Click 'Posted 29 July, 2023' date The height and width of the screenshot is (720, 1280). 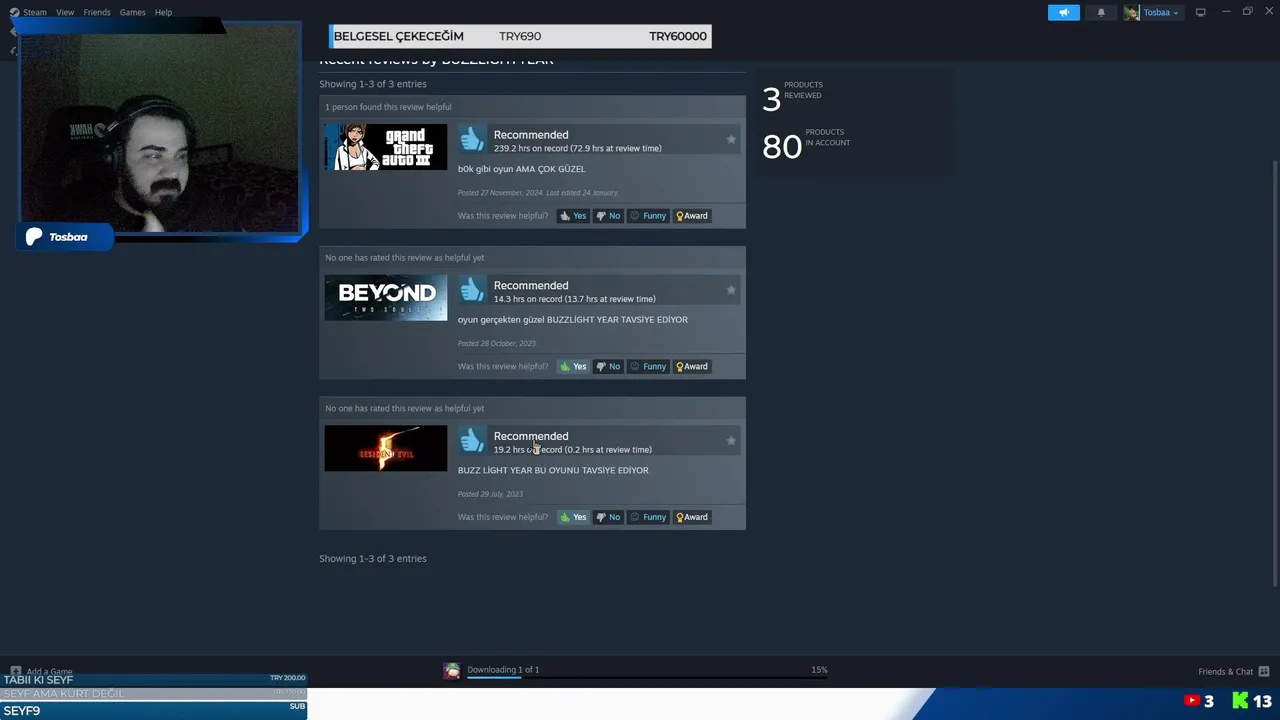[x=490, y=494]
